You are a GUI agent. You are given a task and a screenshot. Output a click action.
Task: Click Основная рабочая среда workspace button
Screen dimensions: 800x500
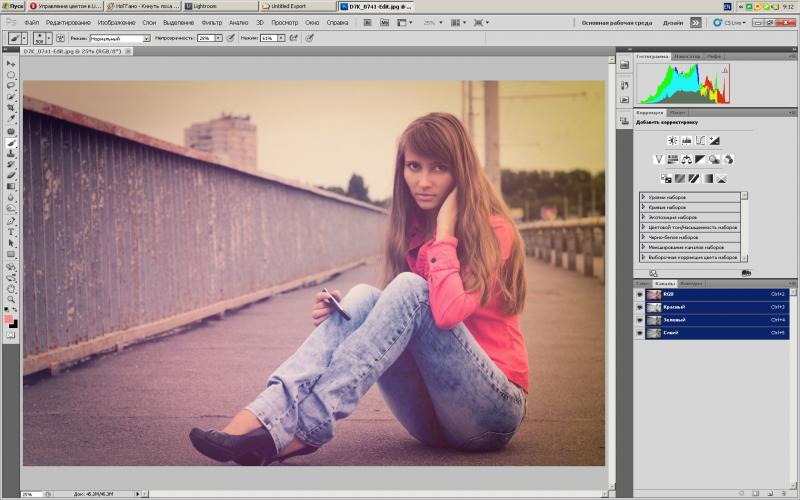click(x=617, y=23)
